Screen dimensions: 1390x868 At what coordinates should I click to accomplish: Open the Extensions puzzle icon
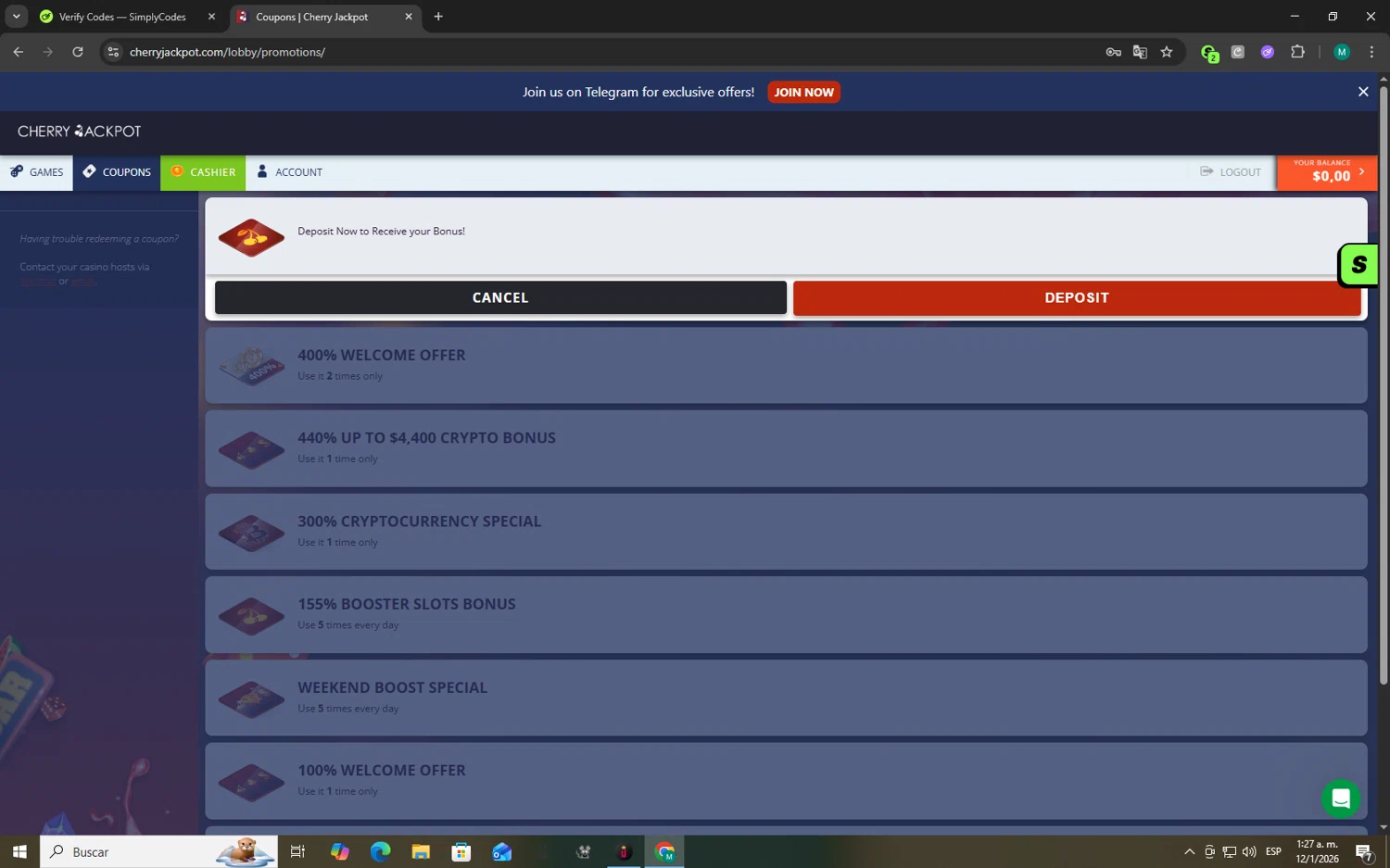(x=1298, y=52)
